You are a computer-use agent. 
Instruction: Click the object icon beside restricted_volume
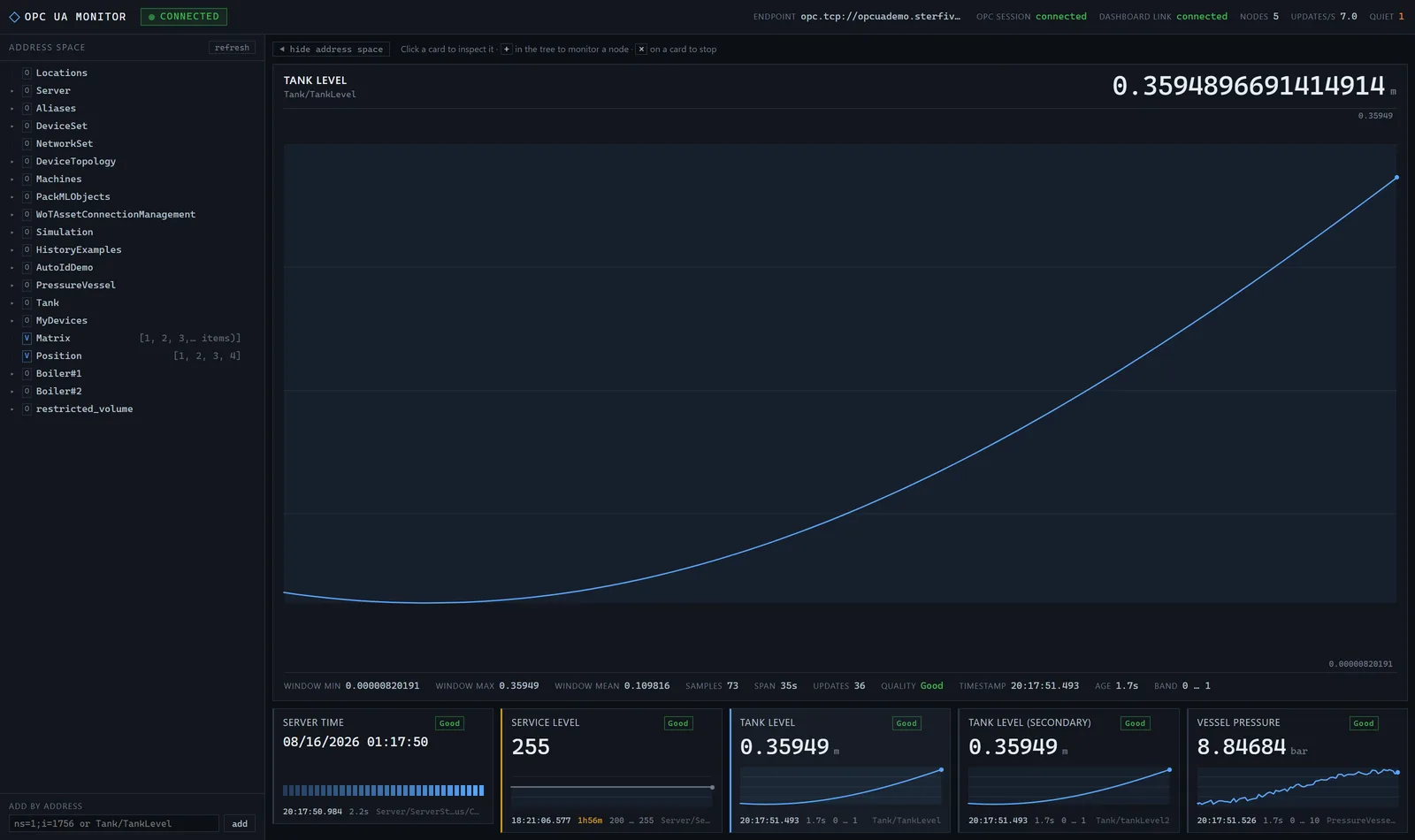(27, 409)
